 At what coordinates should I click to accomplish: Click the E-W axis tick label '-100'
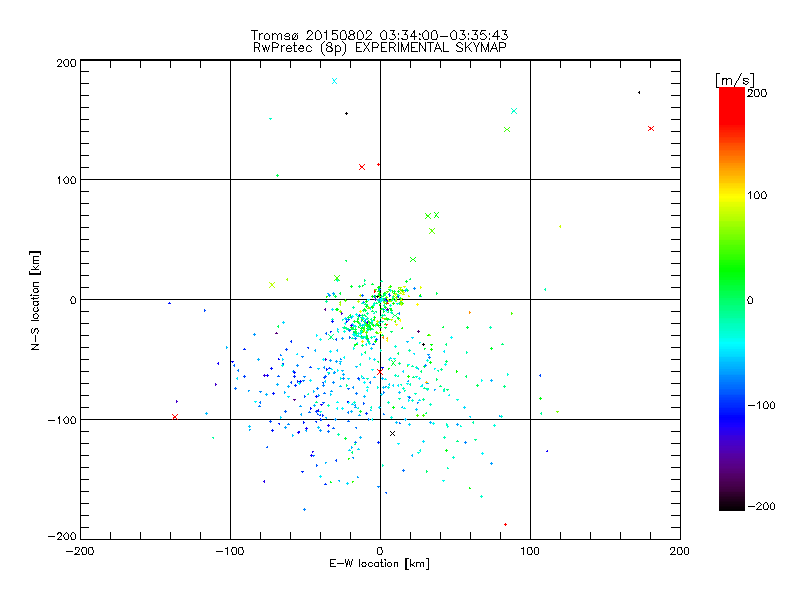[x=230, y=551]
